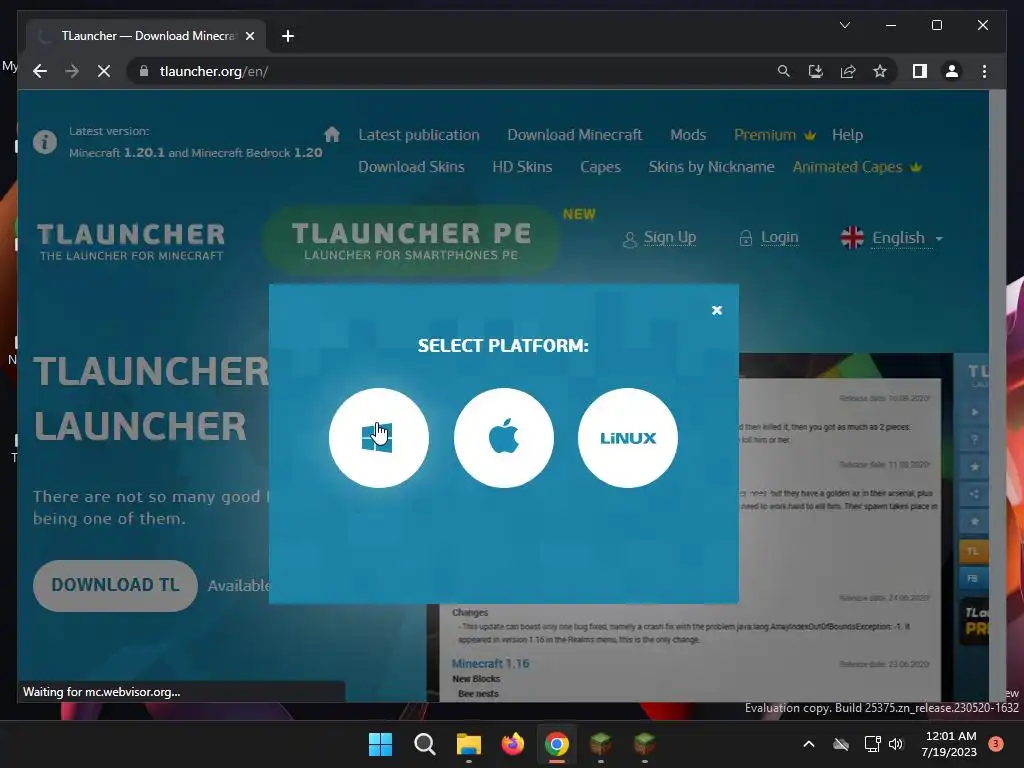This screenshot has width=1024, height=768.
Task: Open the zoom magnifier icon in address bar
Action: pyautogui.click(x=784, y=71)
